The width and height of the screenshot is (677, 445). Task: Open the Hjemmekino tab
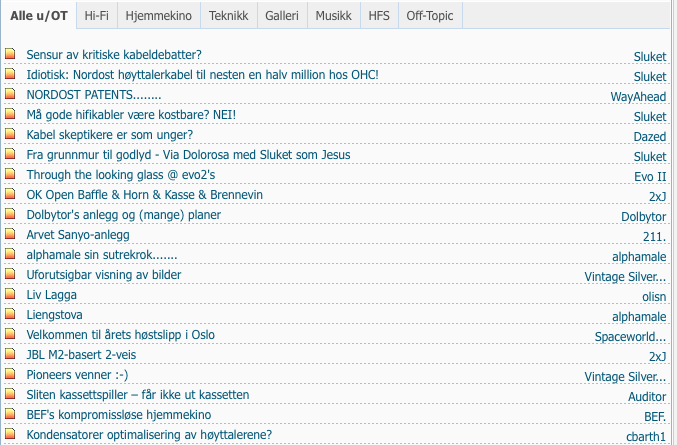tap(159, 16)
